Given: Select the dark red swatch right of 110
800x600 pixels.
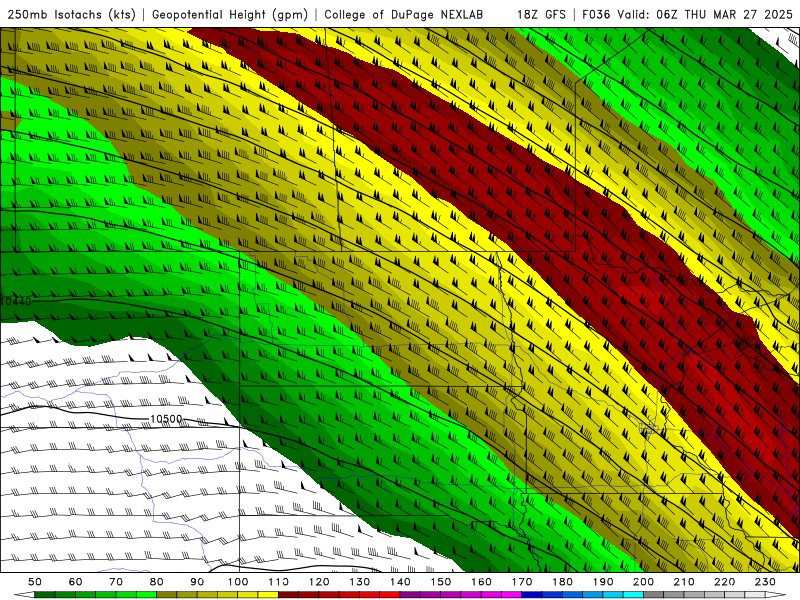Looking at the screenshot, I should (288, 595).
